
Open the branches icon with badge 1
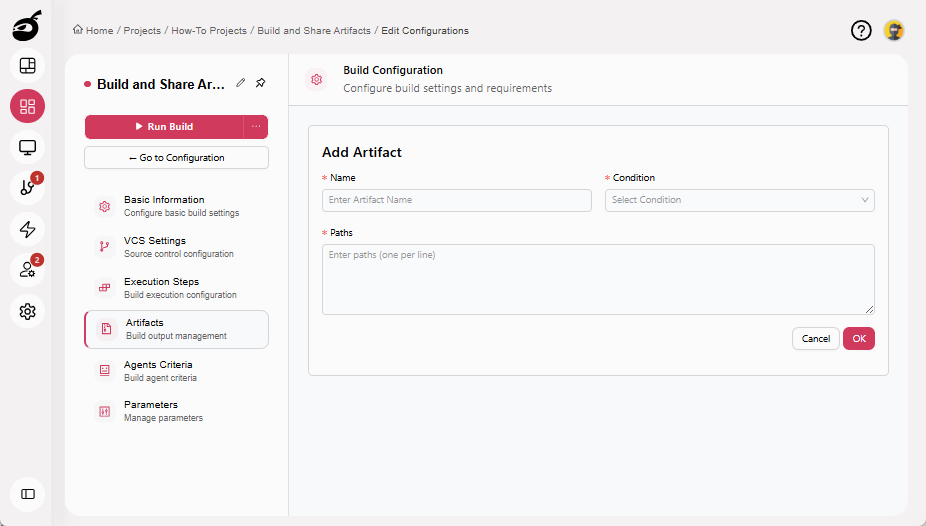[27, 188]
